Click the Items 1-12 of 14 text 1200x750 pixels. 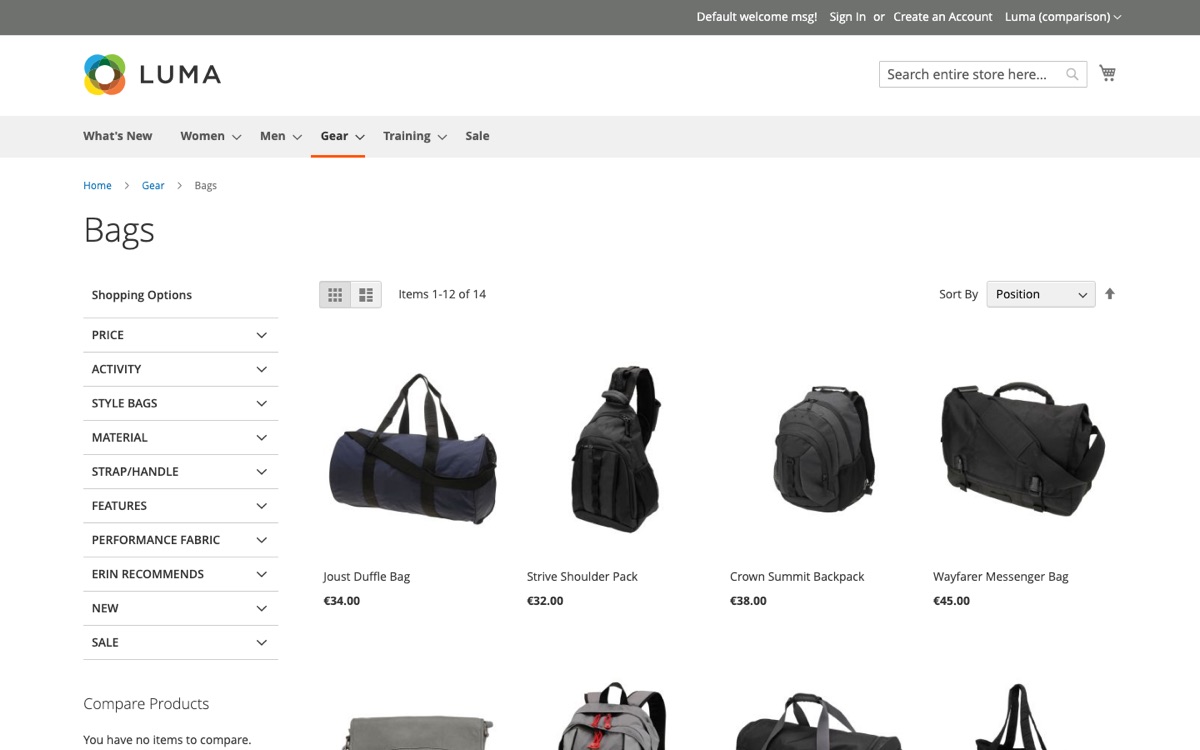[x=442, y=294]
